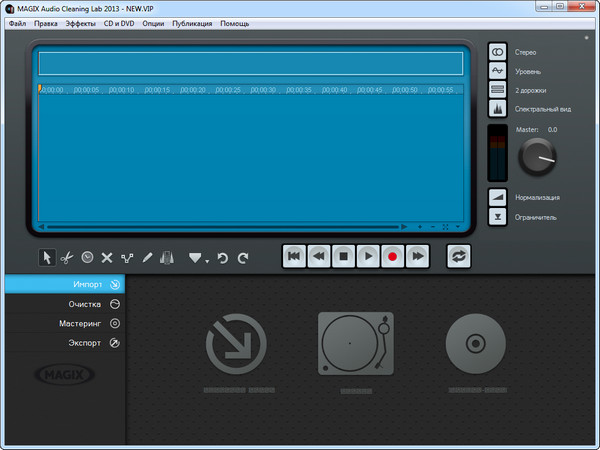The image size is (600, 450).
Task: Enable the Нормализация button
Action: pos(497,197)
